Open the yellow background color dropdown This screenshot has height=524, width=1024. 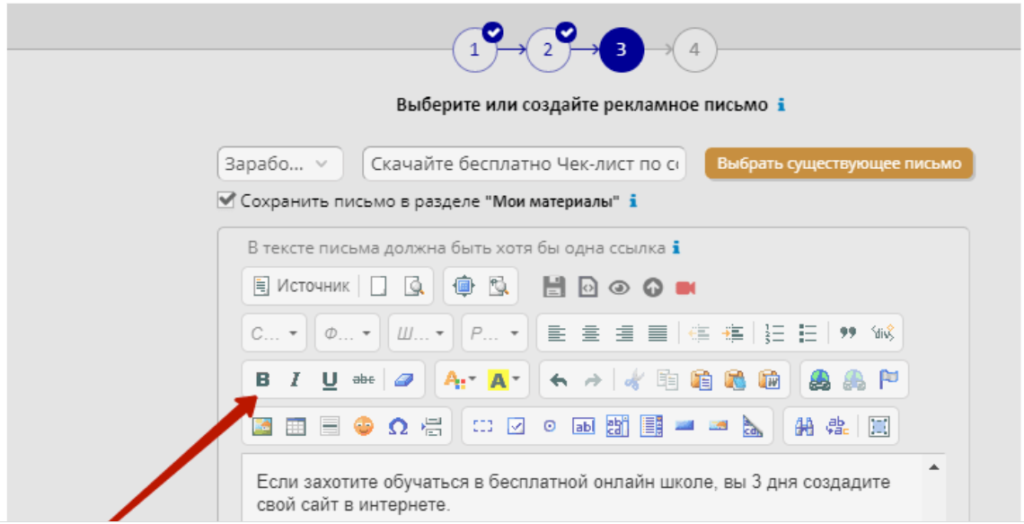point(504,380)
